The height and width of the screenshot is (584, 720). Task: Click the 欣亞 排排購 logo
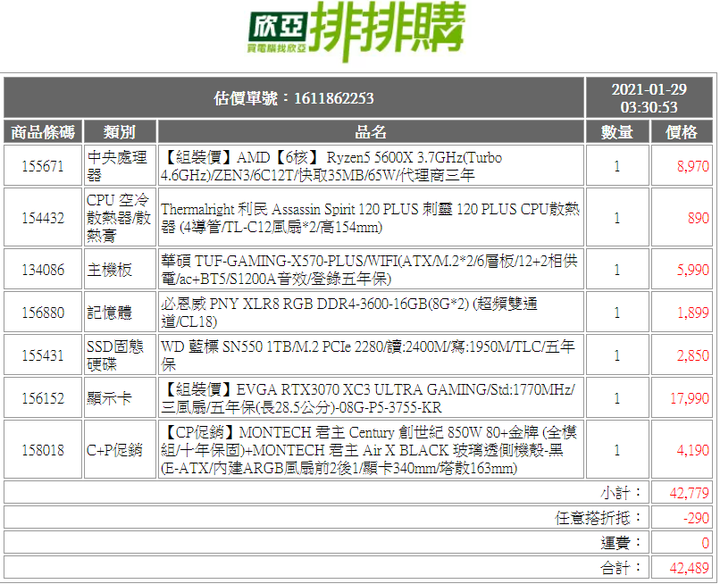357,31
